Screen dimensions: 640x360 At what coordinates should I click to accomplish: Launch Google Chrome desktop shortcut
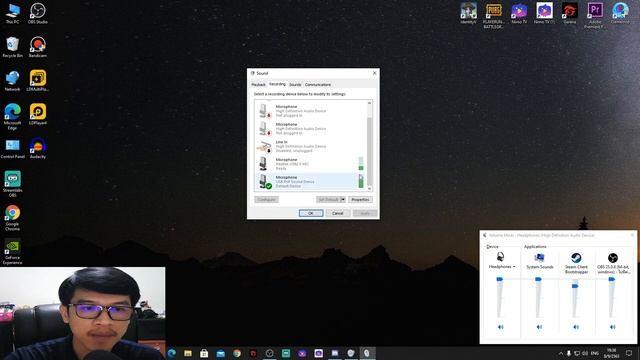(x=12, y=218)
